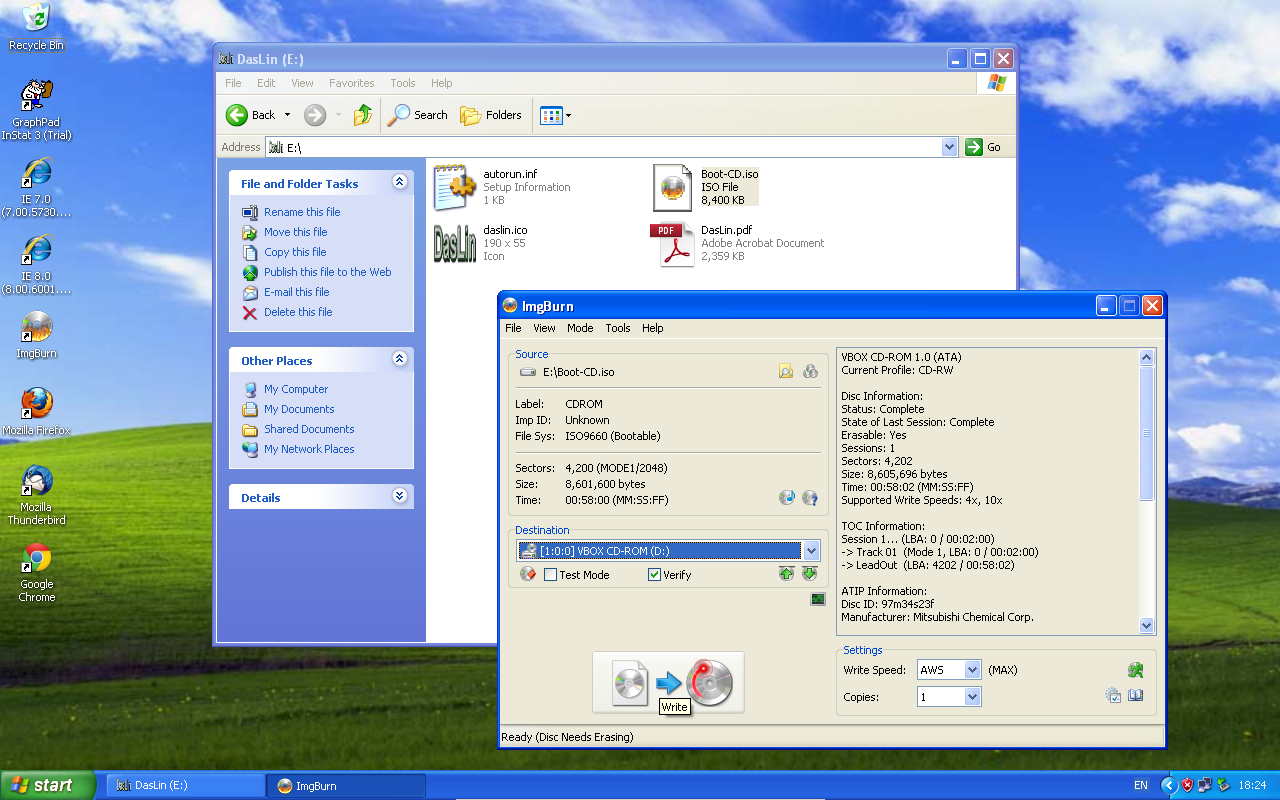The width and height of the screenshot is (1280, 800).
Task: Open My Computer from Other Places
Action: click(x=296, y=389)
